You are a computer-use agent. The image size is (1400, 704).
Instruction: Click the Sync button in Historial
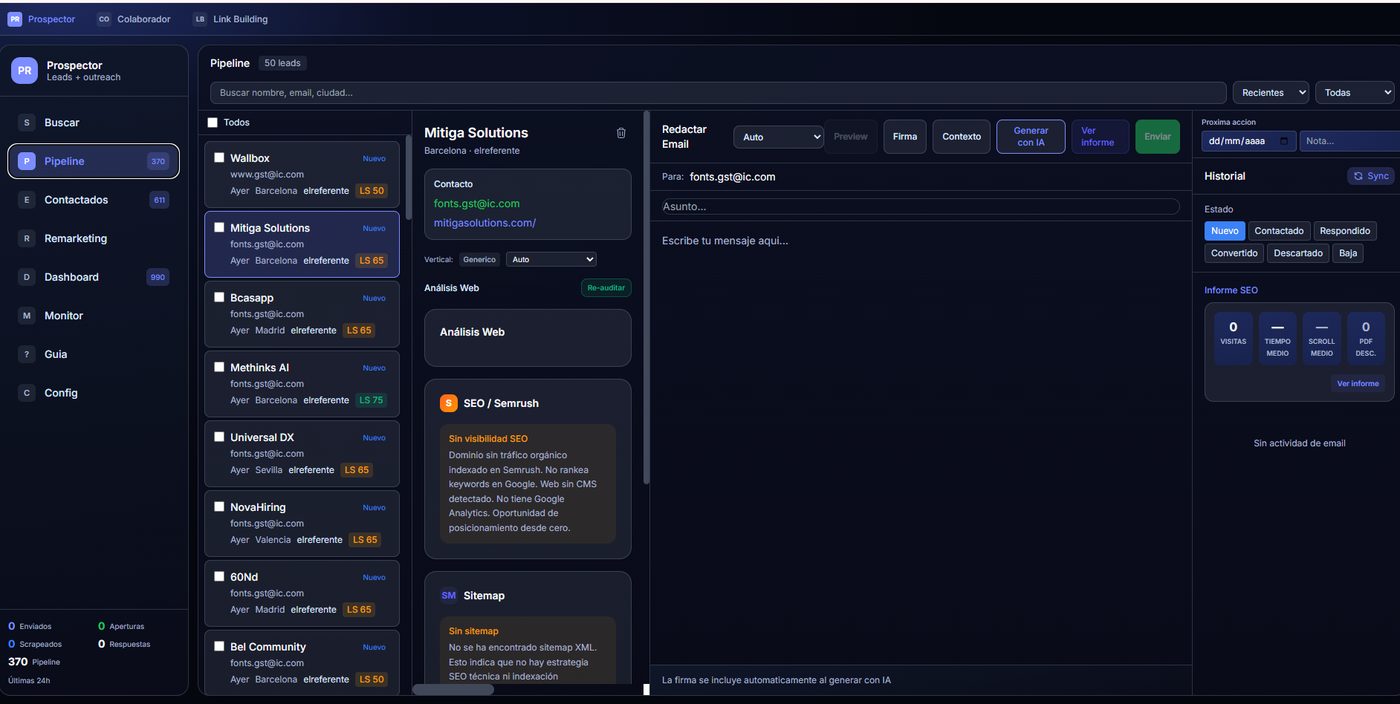click(1371, 176)
